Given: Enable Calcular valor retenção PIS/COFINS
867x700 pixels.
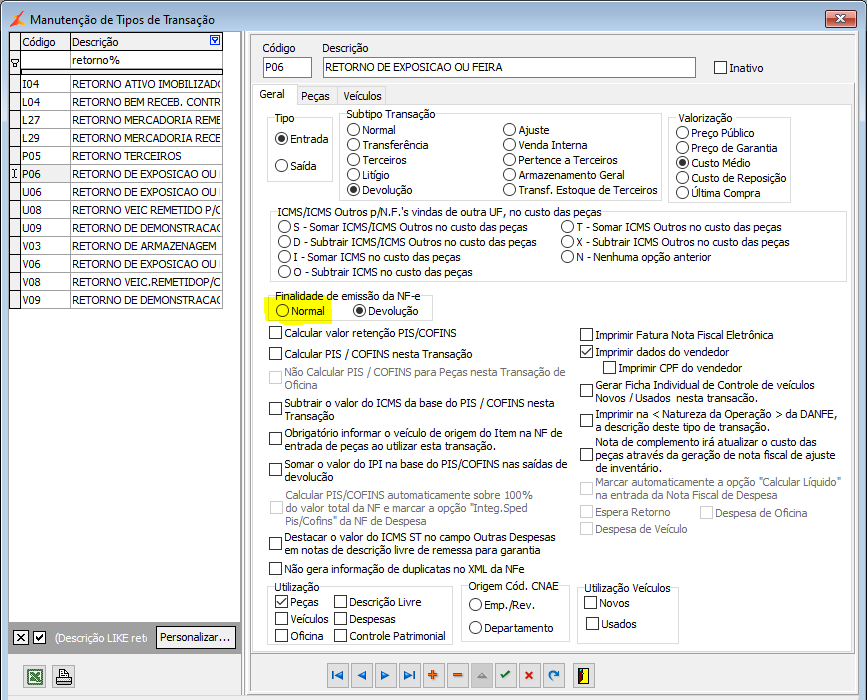Looking at the screenshot, I should point(275,333).
